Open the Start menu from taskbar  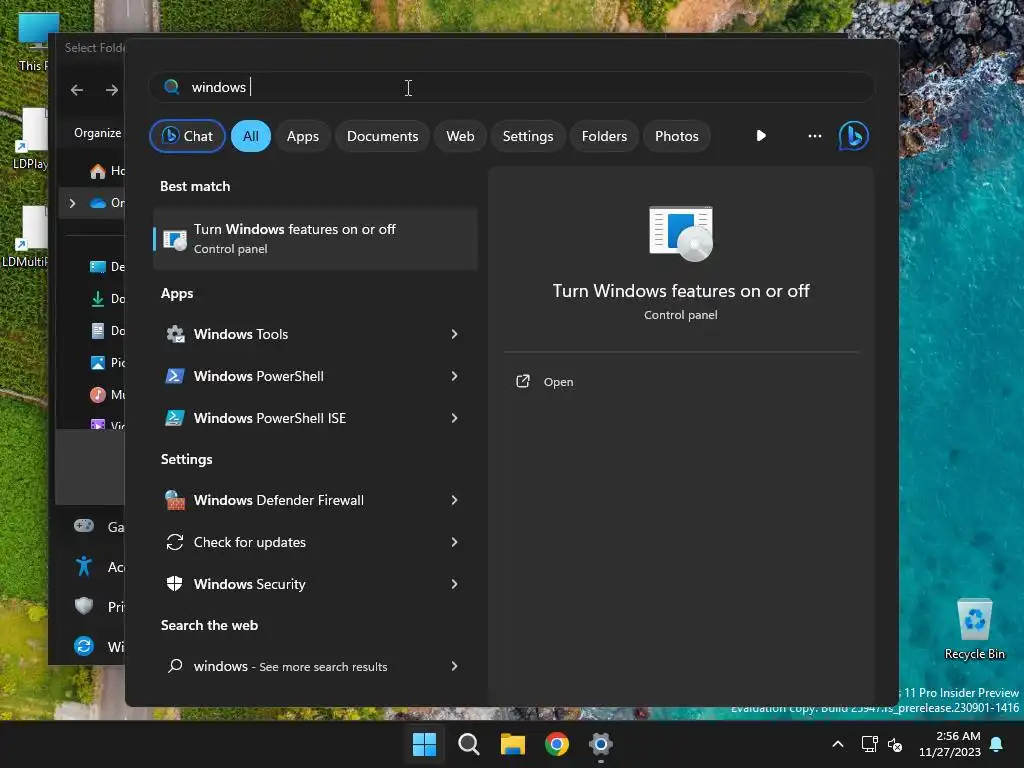(424, 744)
